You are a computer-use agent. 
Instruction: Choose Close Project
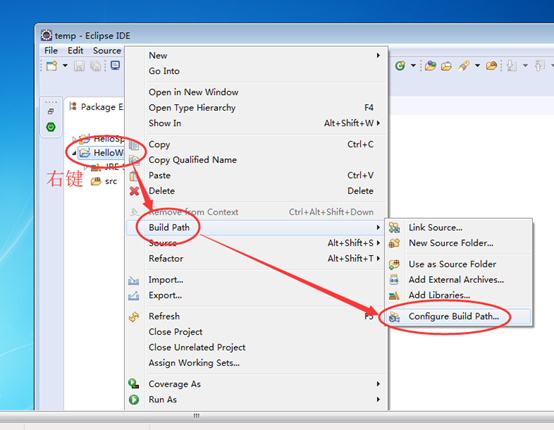click(x=257, y=332)
